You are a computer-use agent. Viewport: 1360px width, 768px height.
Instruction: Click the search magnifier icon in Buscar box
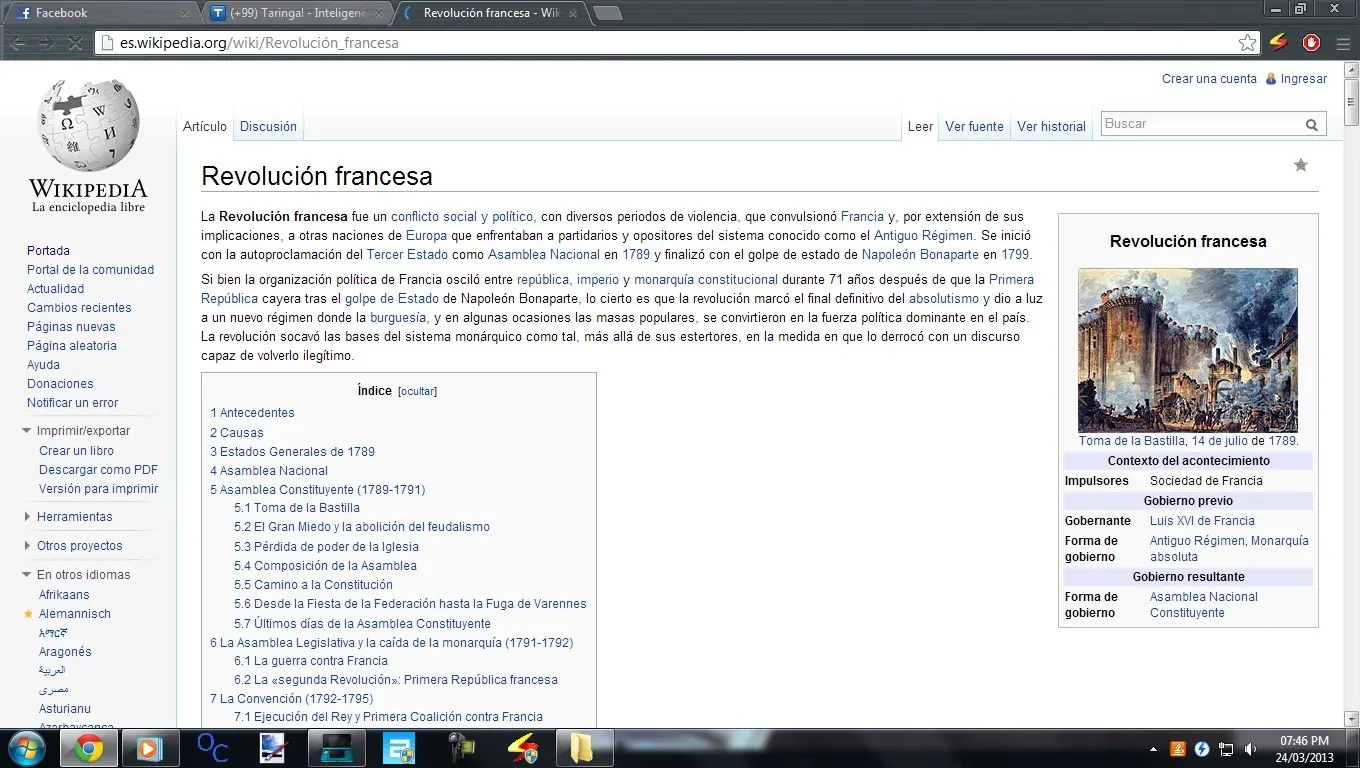click(1311, 125)
